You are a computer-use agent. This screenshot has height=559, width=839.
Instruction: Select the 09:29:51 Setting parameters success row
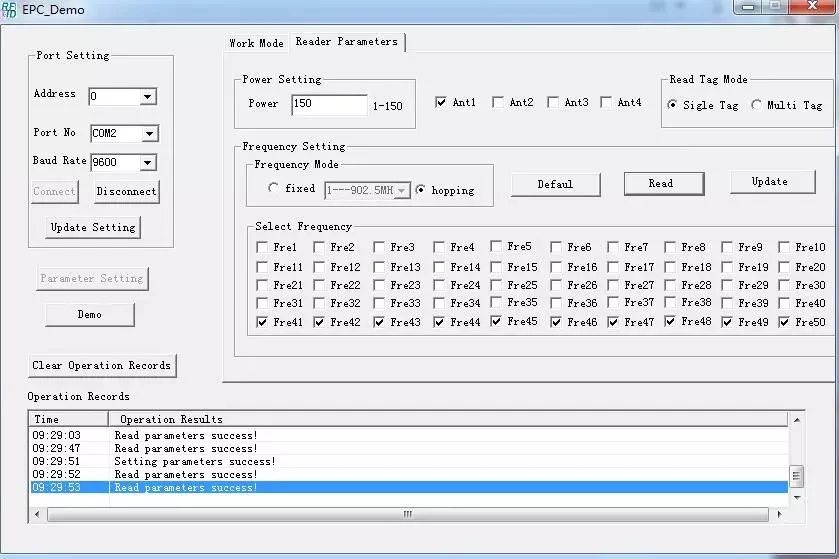194,462
